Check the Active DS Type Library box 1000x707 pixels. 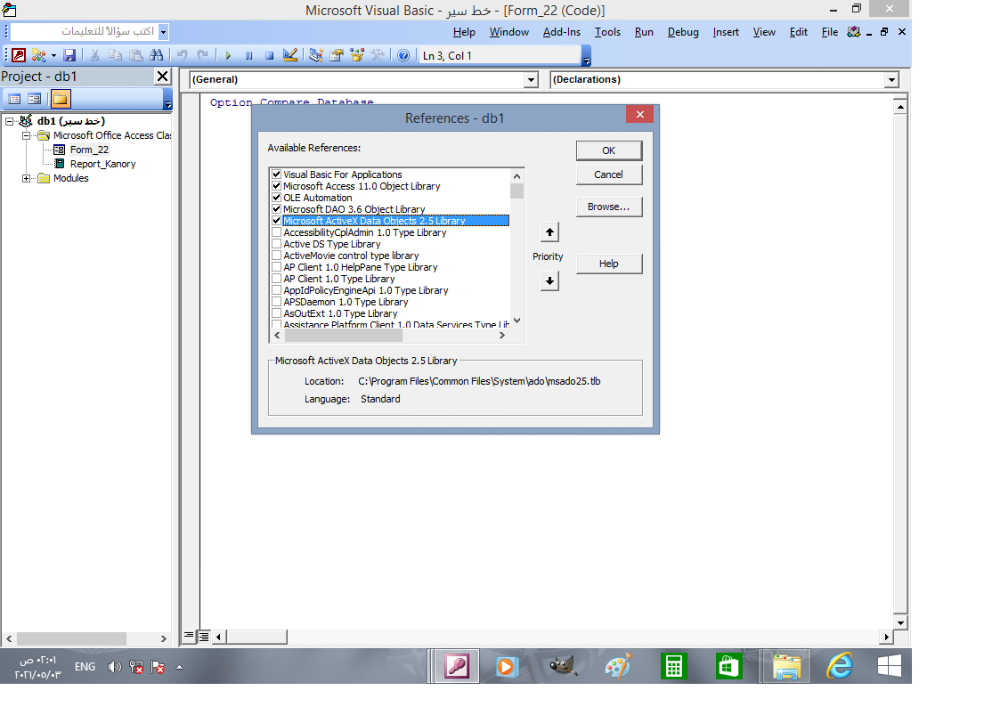click(276, 244)
